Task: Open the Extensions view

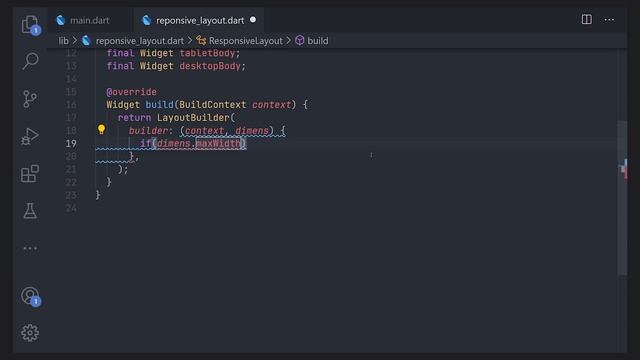Action: tap(30, 173)
